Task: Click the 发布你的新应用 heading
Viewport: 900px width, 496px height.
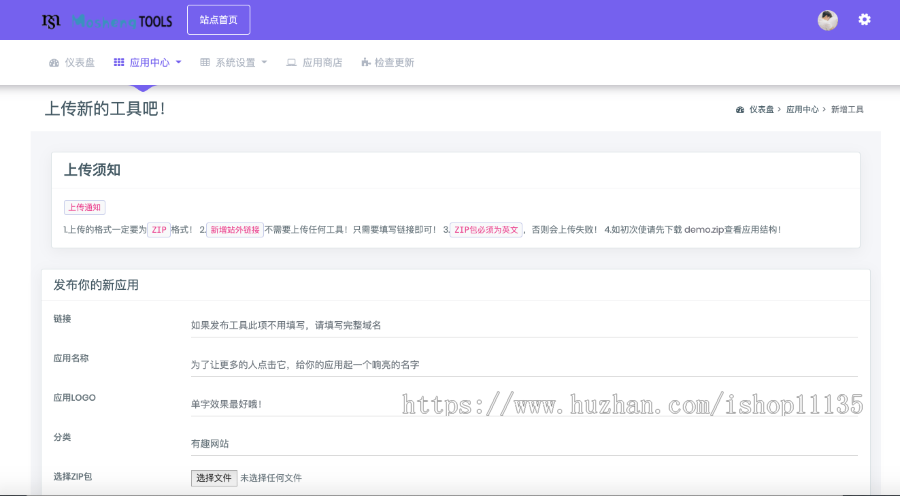Action: click(96, 285)
